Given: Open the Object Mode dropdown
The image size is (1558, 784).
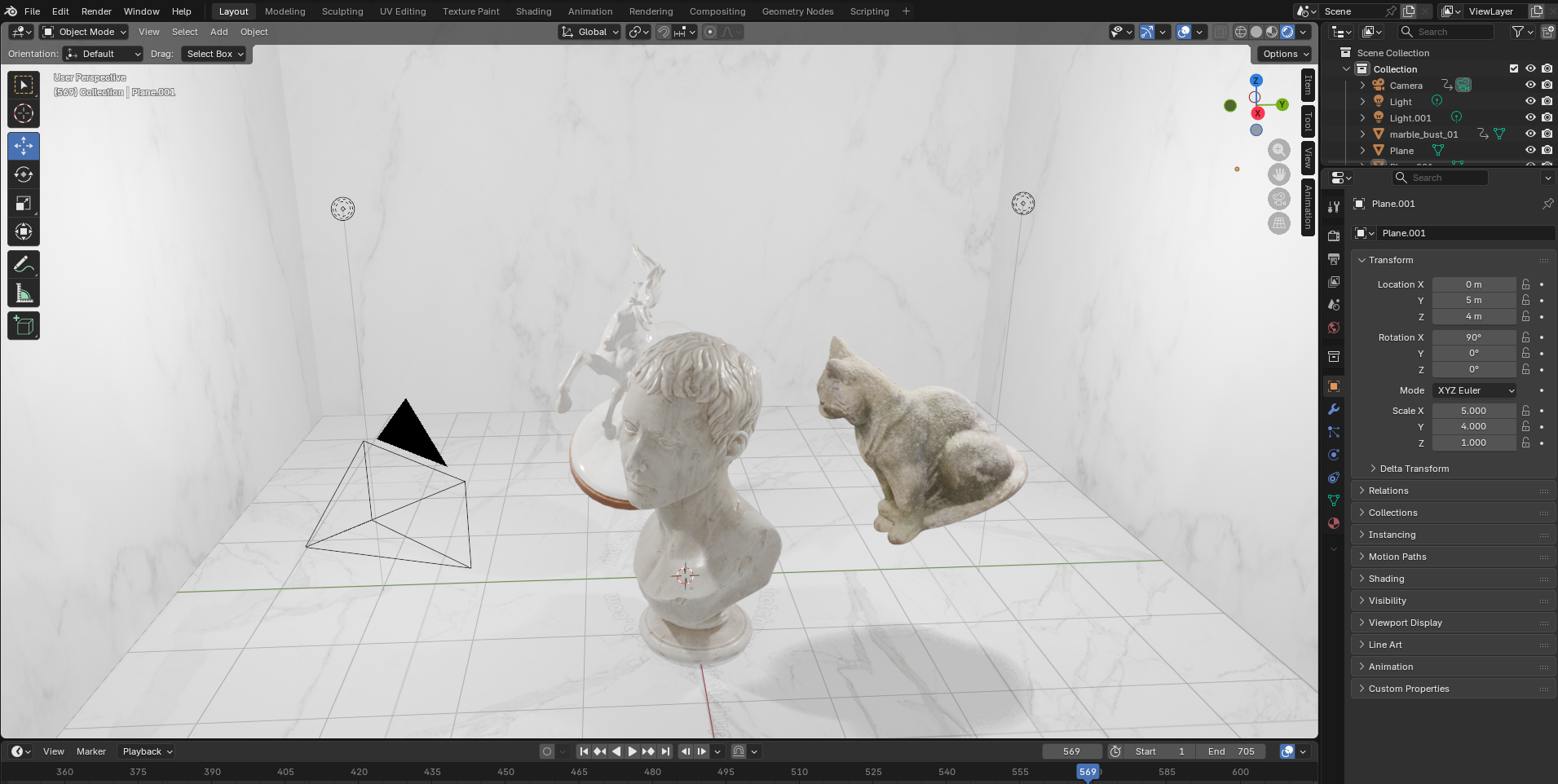Looking at the screenshot, I should [85, 32].
